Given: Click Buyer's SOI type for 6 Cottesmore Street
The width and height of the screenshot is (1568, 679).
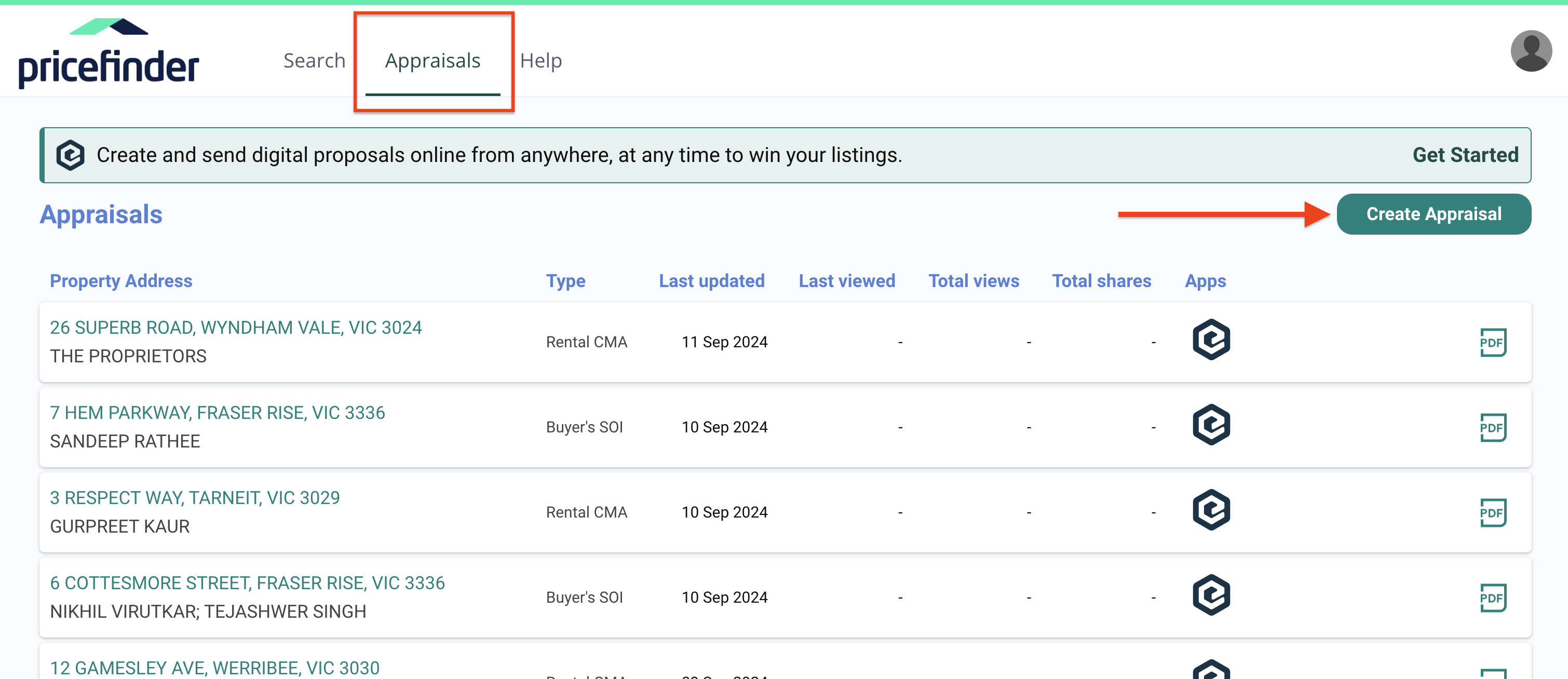Looking at the screenshot, I should pos(584,597).
